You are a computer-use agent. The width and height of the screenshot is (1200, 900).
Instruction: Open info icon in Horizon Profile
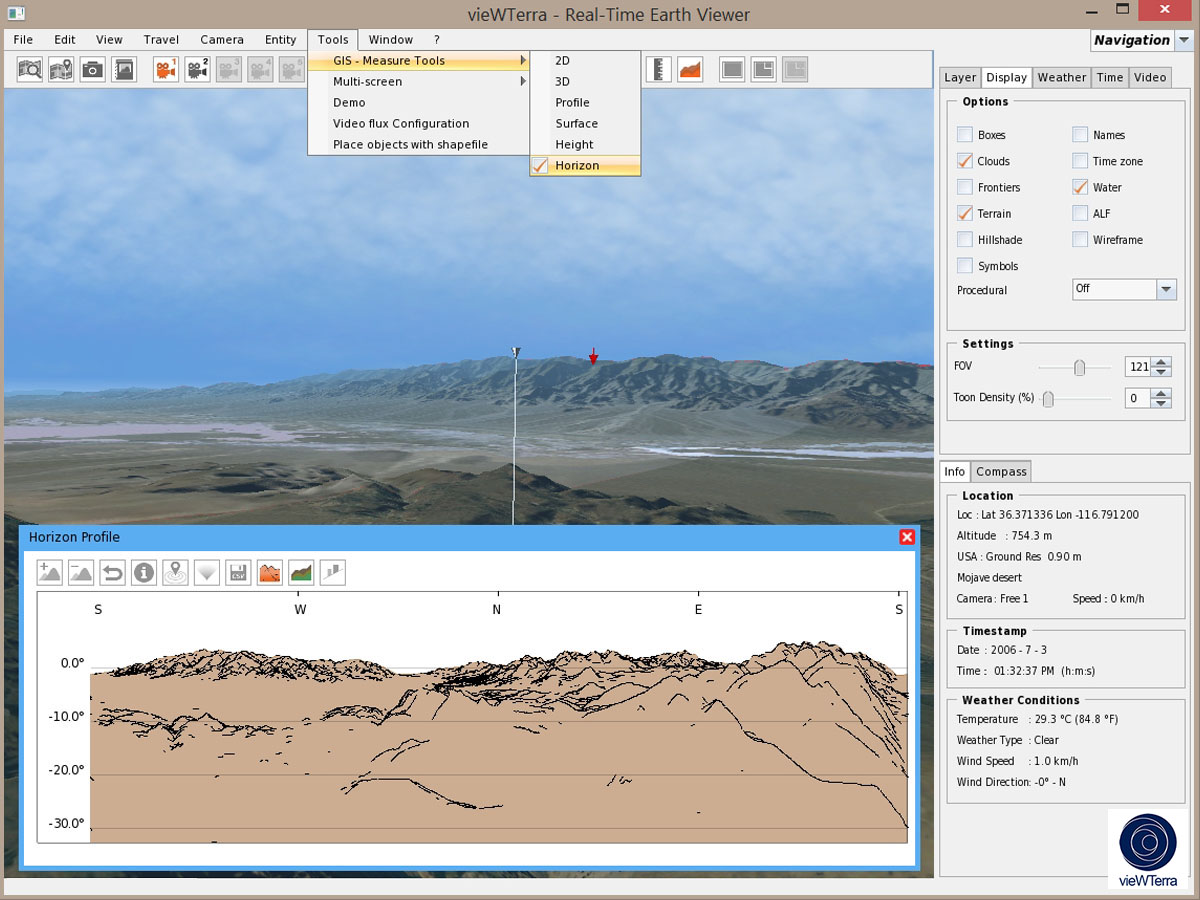point(144,573)
